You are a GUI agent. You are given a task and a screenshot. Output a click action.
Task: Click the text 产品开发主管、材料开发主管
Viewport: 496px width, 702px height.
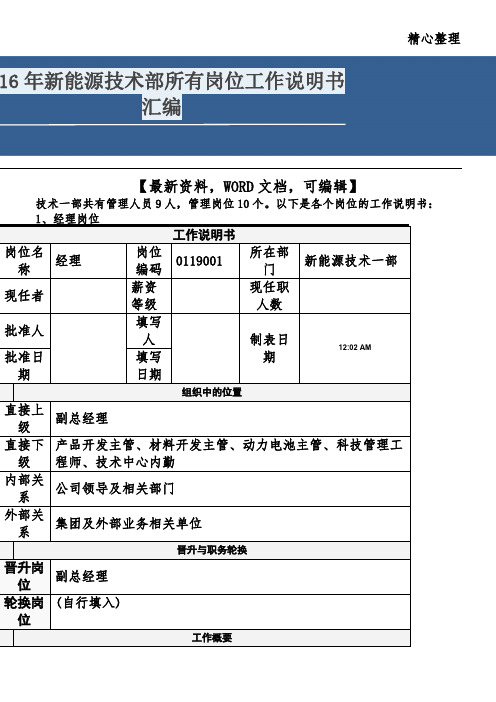coord(142,445)
